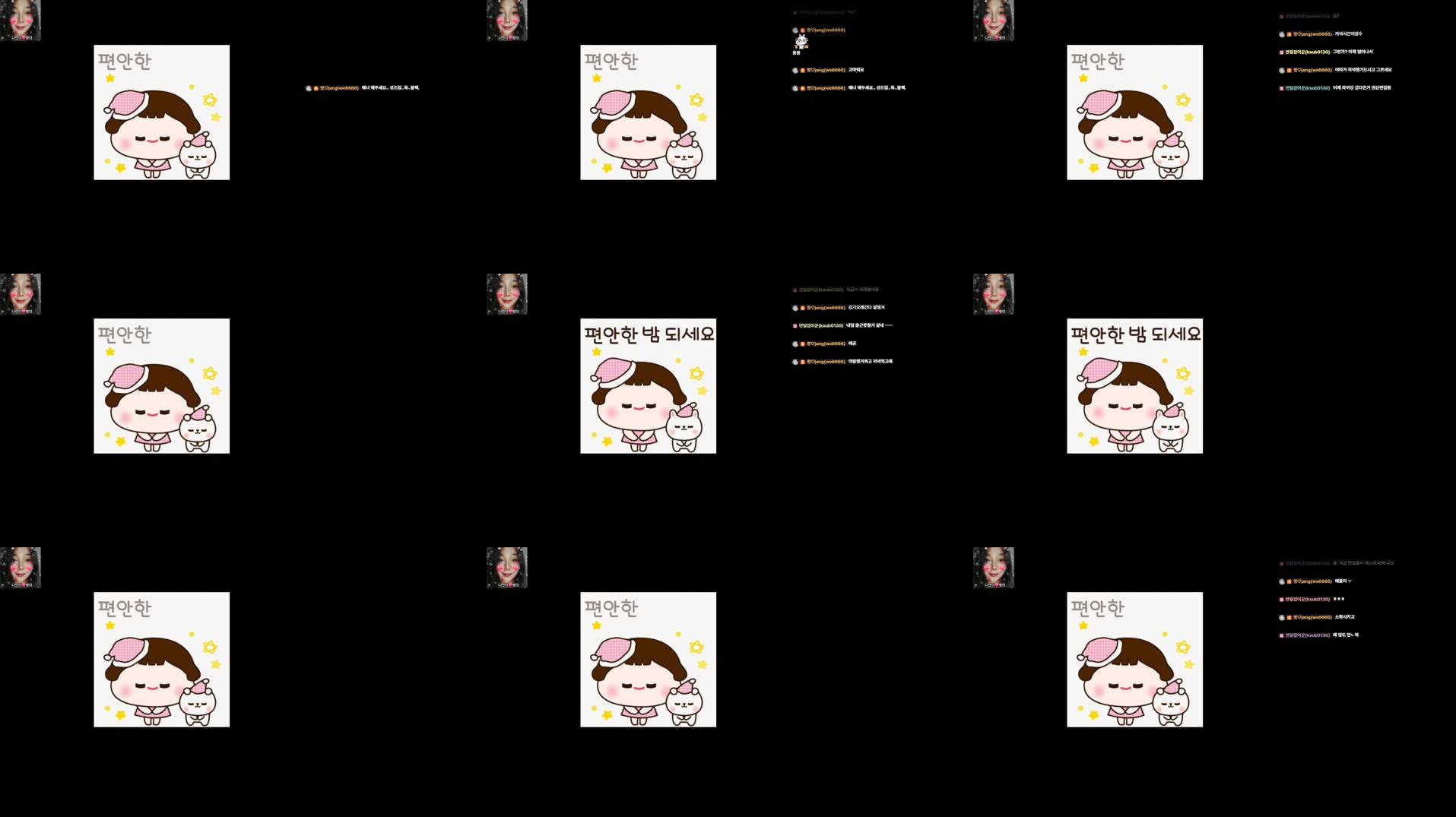
Task: Open the chat panel showing 저녁시간이잖수
Action: [1350, 33]
